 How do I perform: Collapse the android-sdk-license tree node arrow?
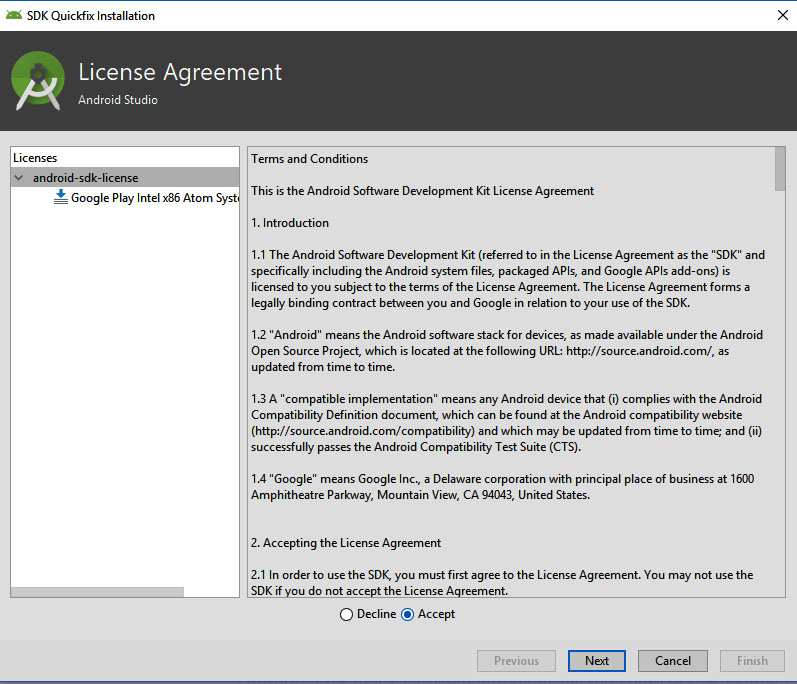[19, 178]
